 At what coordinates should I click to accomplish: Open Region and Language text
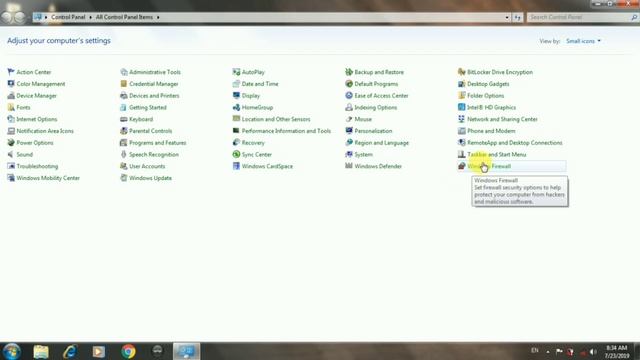coord(382,143)
